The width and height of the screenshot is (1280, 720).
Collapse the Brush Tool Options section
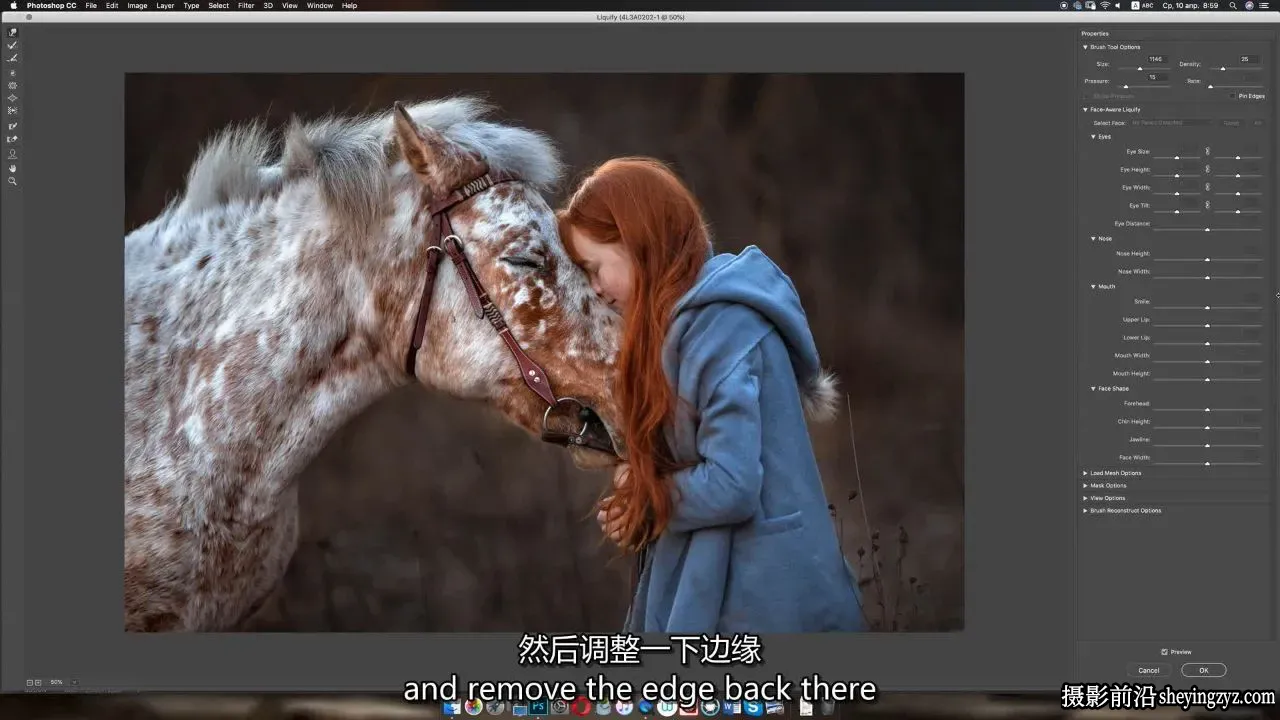[x=1086, y=47]
